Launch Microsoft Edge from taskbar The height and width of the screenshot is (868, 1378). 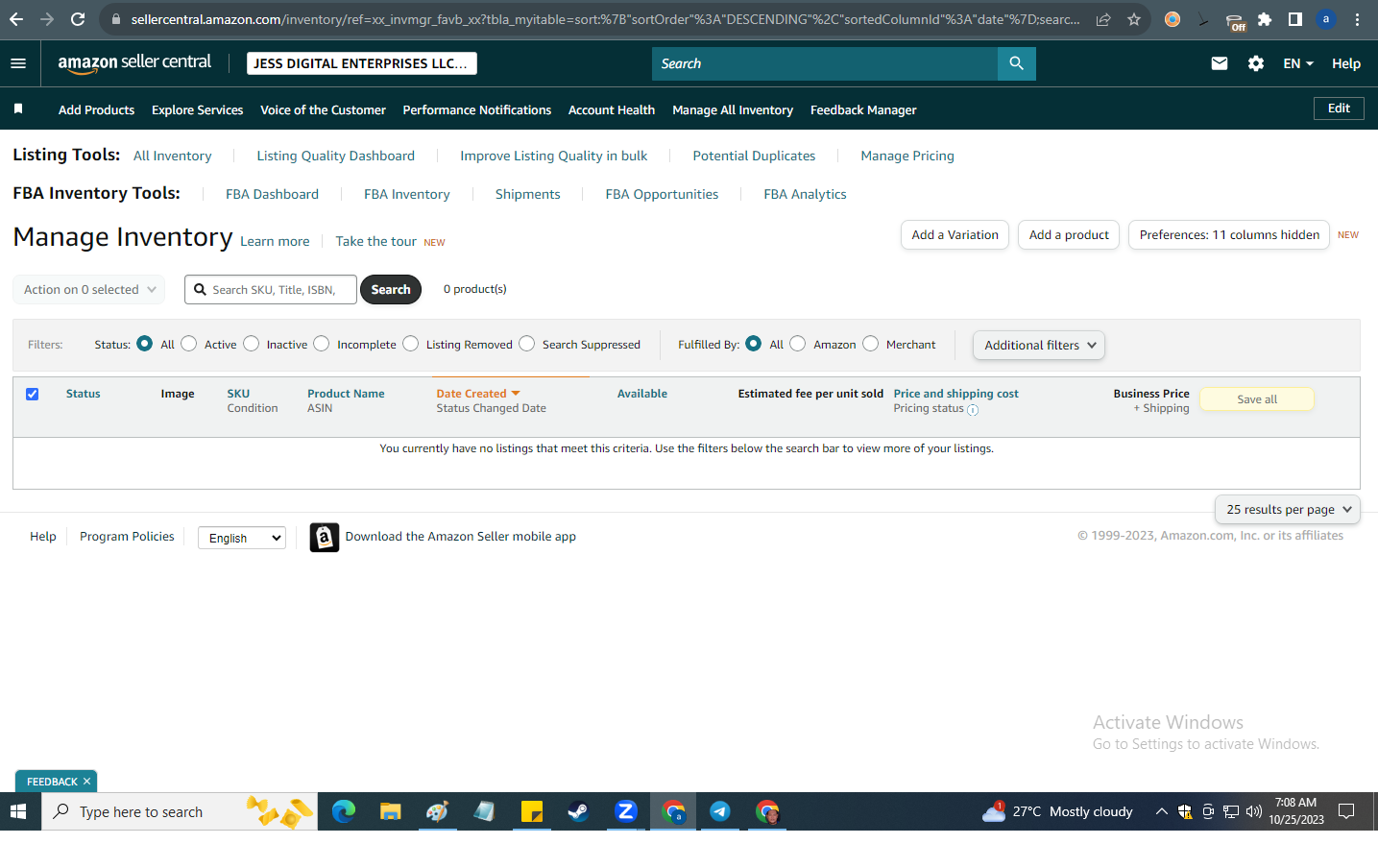(x=343, y=811)
